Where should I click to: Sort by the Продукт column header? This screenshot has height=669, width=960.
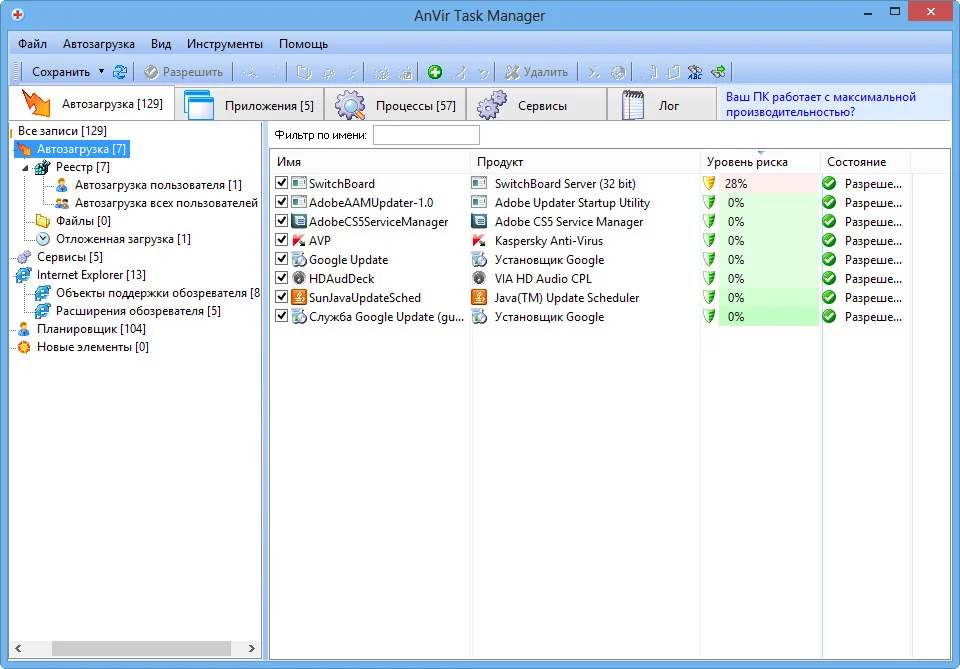(585, 162)
